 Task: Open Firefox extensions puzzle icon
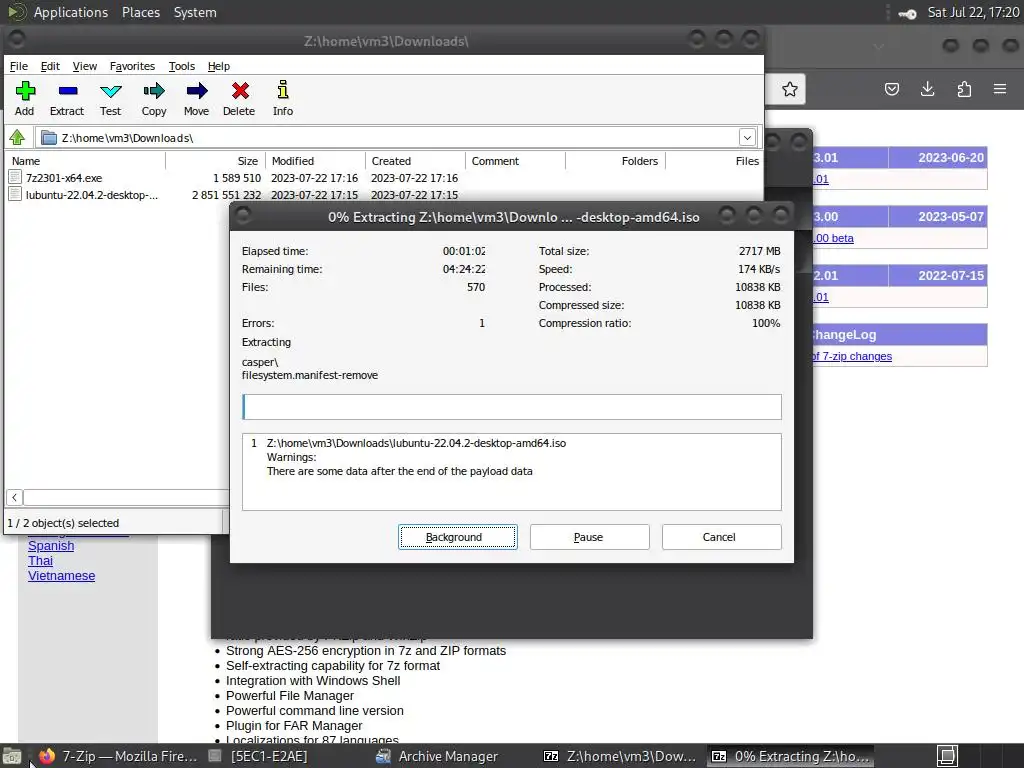964,89
